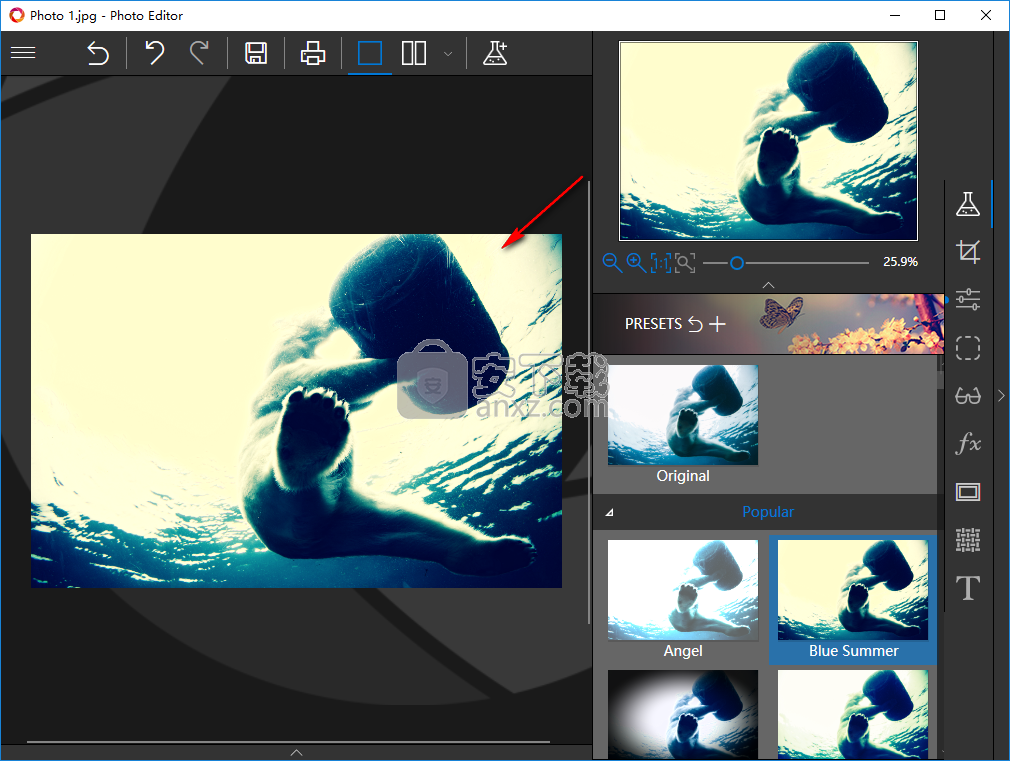The image size is (1010, 761).
Task: Select the Original preset thumbnail
Action: (x=683, y=415)
